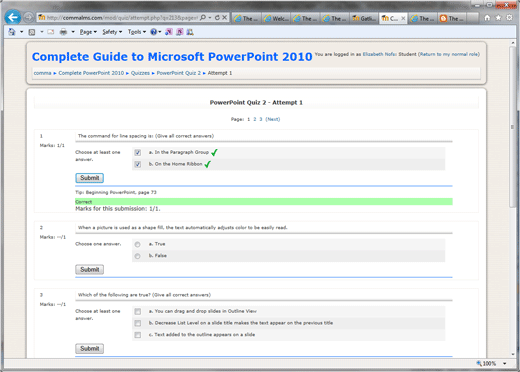Image resolution: width=520 pixels, height=372 pixels.
Task: Open address bar search dropdown arrow
Action: point(210,18)
